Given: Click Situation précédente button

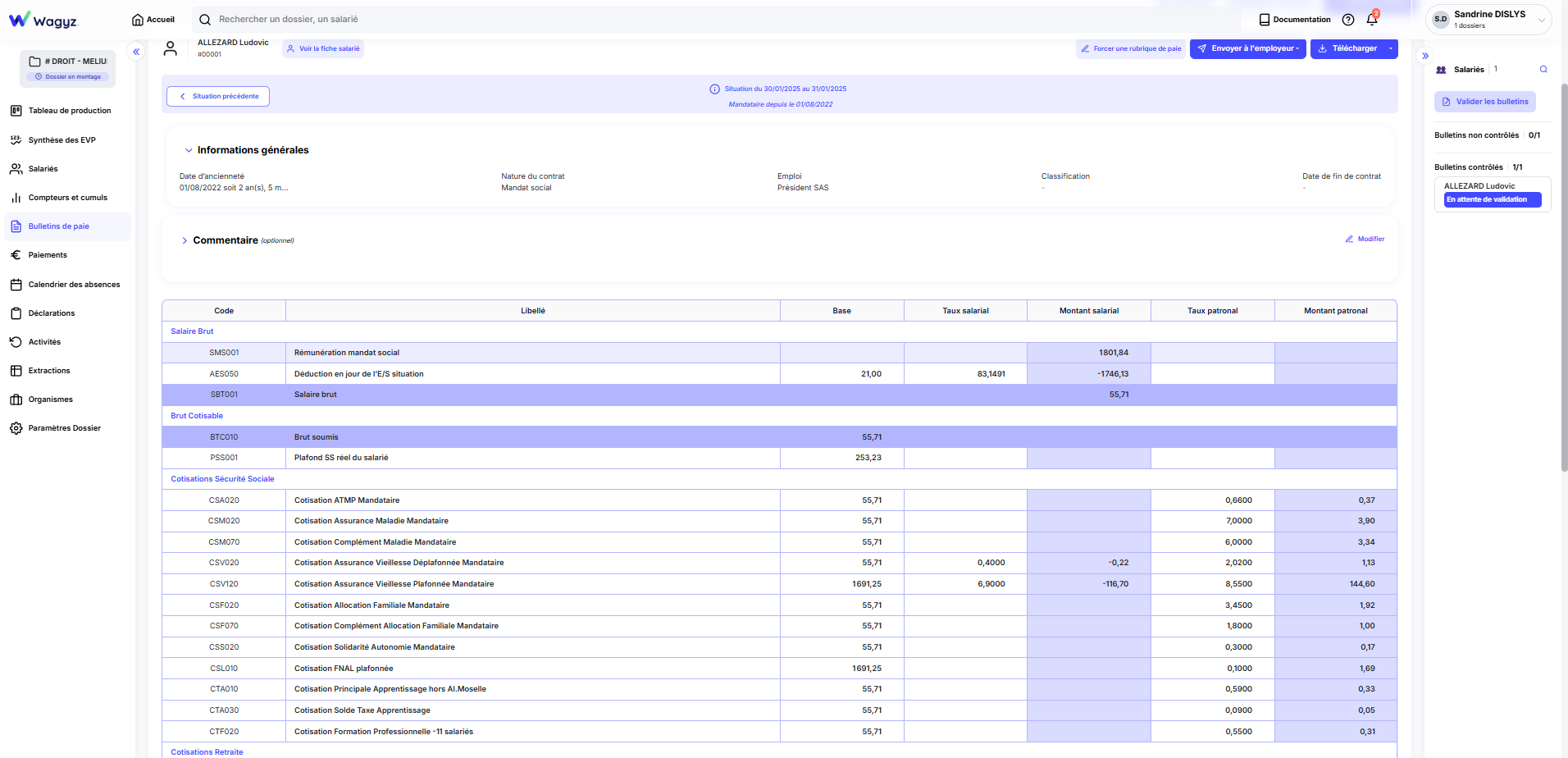Looking at the screenshot, I should (x=218, y=97).
